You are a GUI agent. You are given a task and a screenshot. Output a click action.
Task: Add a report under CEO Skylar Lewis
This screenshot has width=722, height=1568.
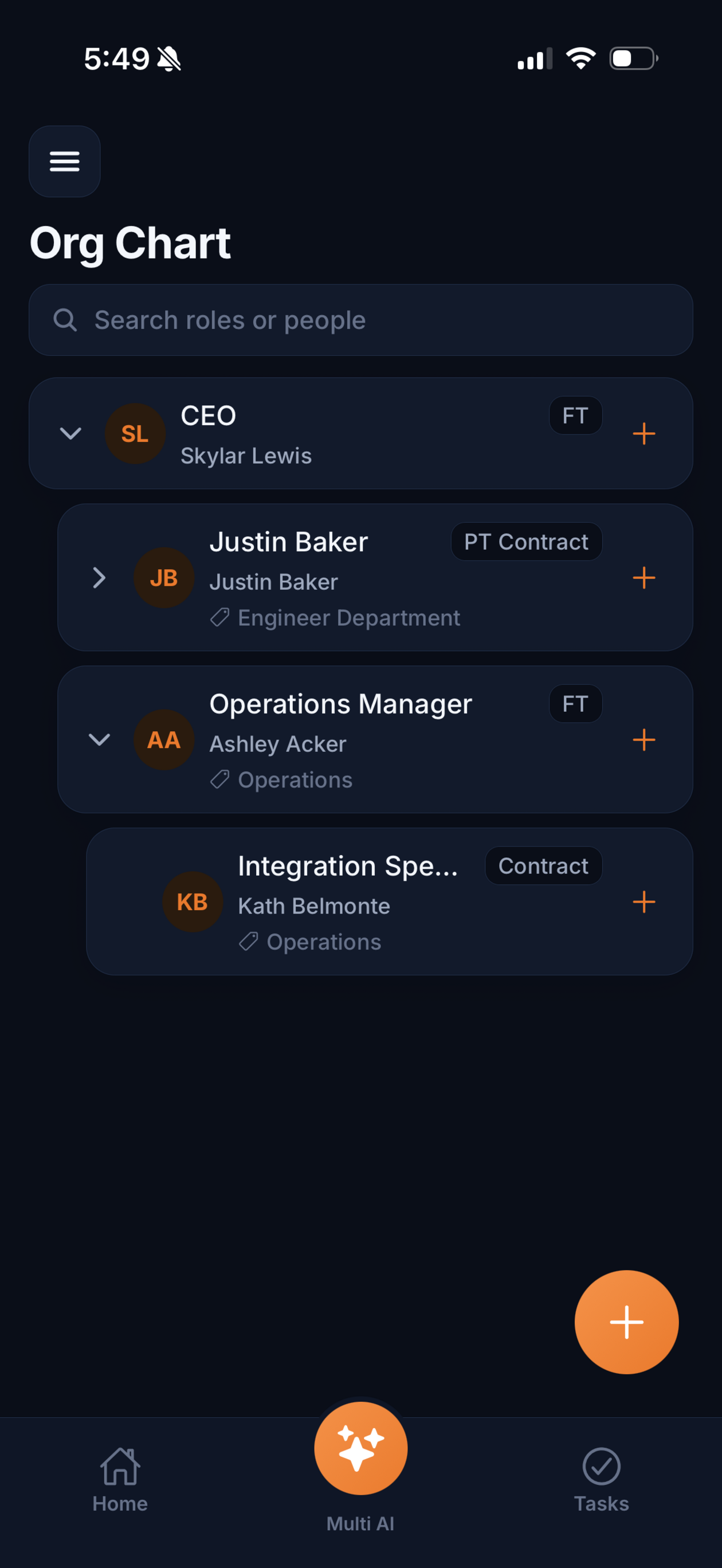pyautogui.click(x=643, y=434)
